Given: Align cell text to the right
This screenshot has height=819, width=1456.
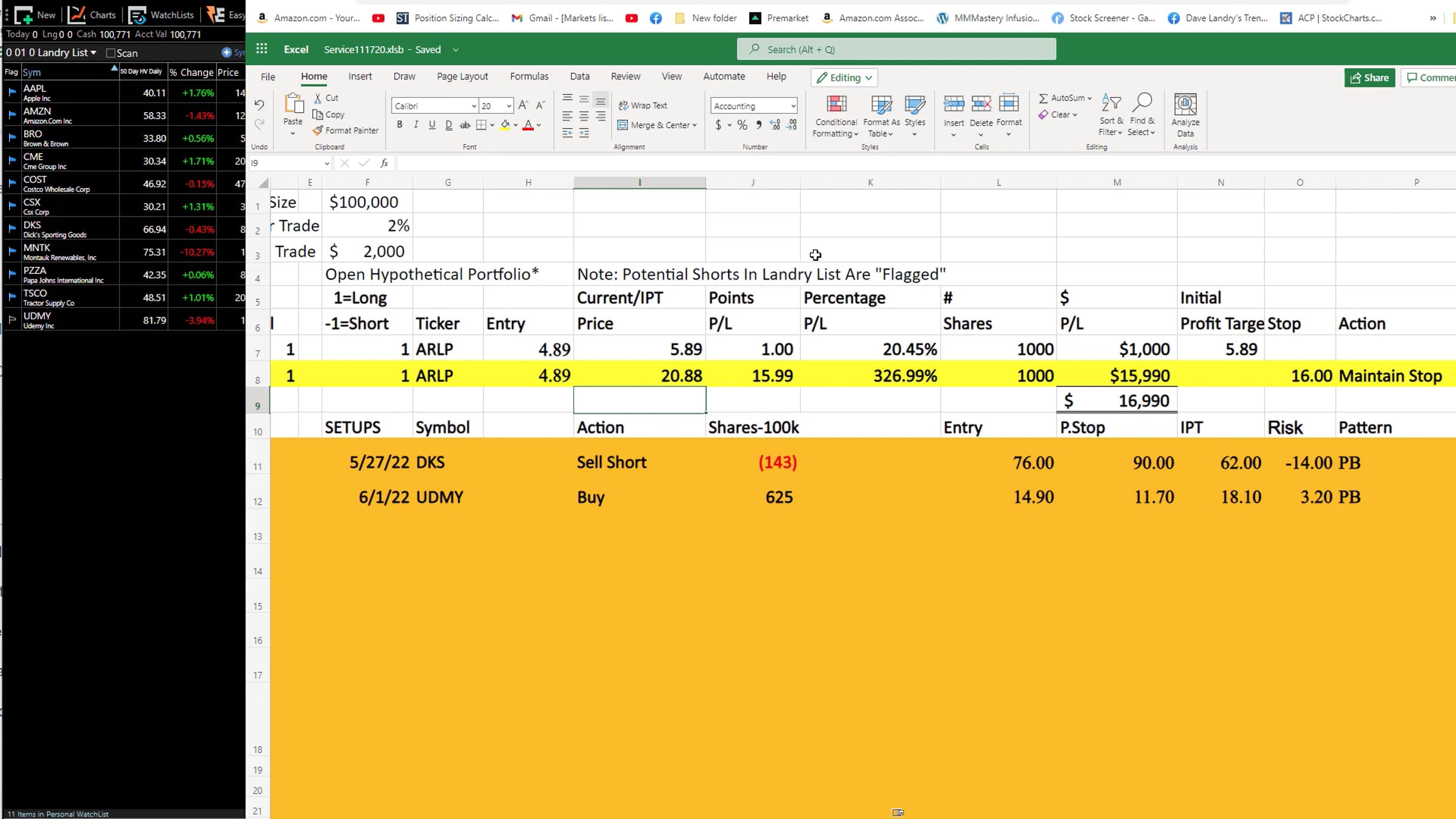Looking at the screenshot, I should point(601,116).
